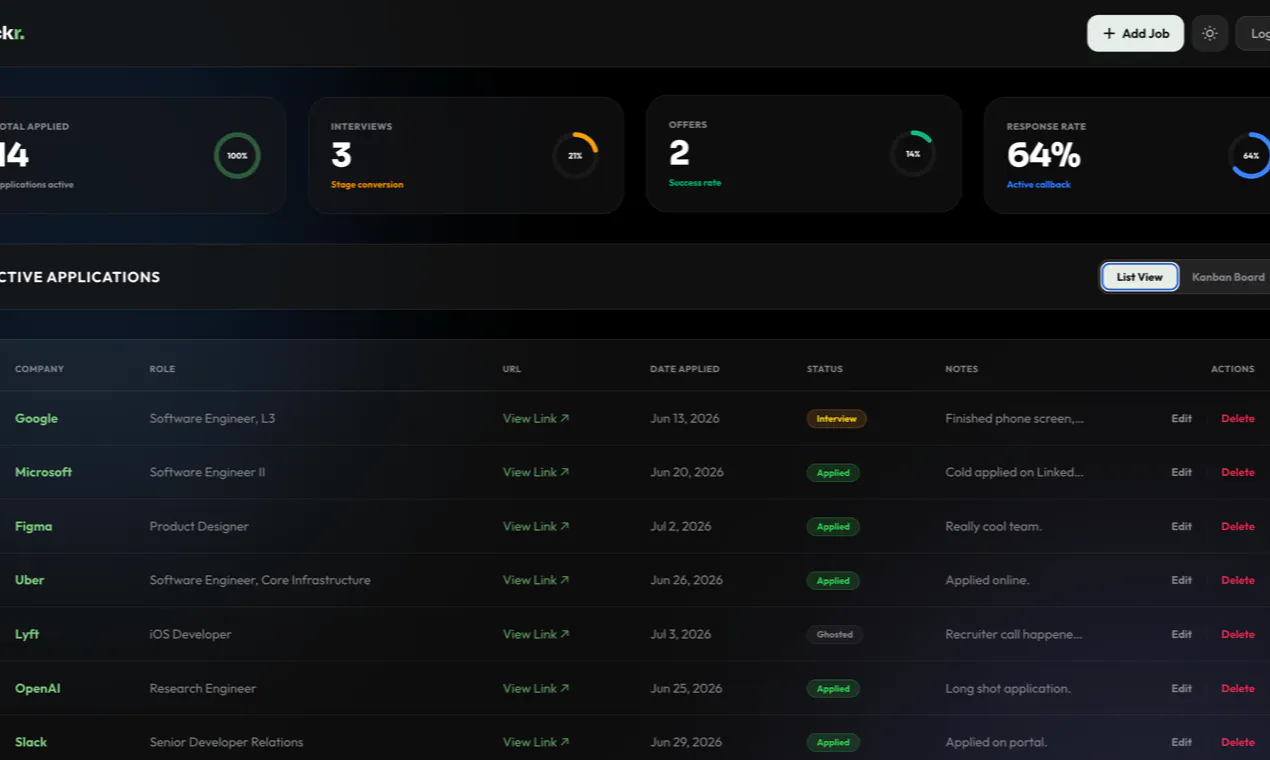
Task: Click the Interview status badge for Google
Action: point(836,419)
